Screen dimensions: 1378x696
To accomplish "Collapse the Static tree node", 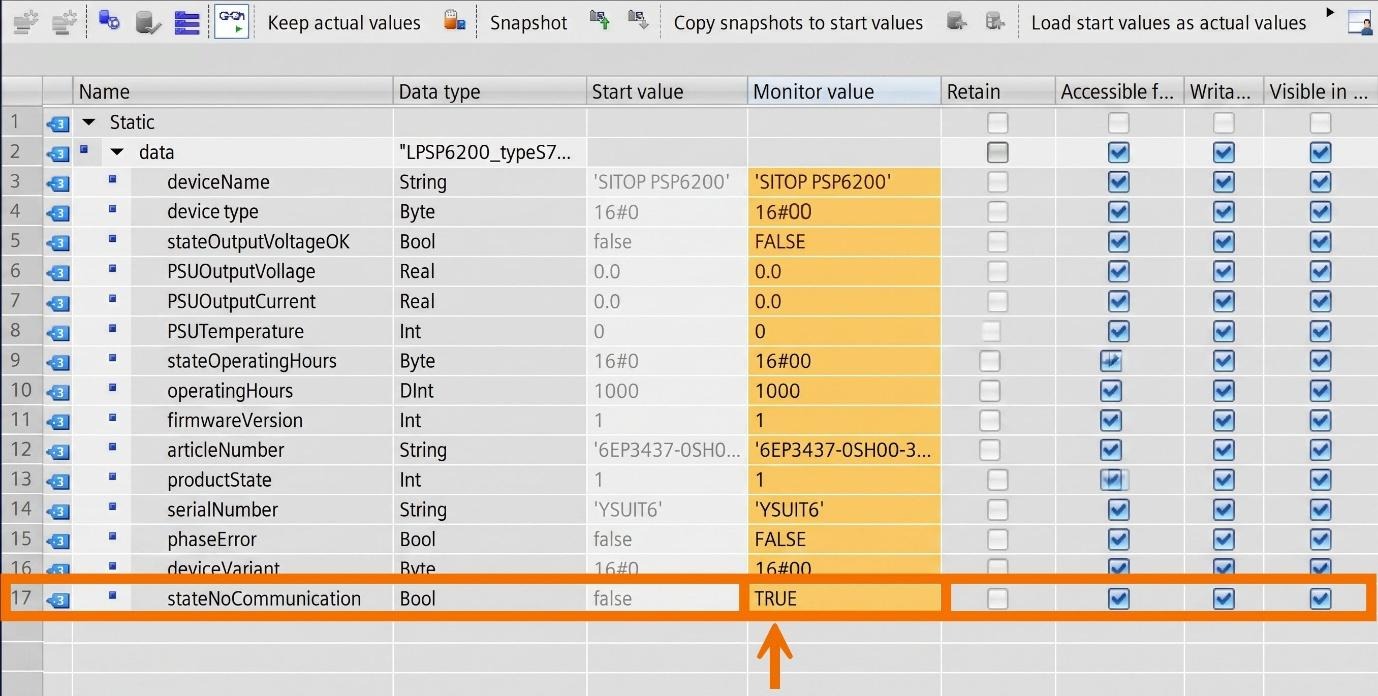I will 89,122.
